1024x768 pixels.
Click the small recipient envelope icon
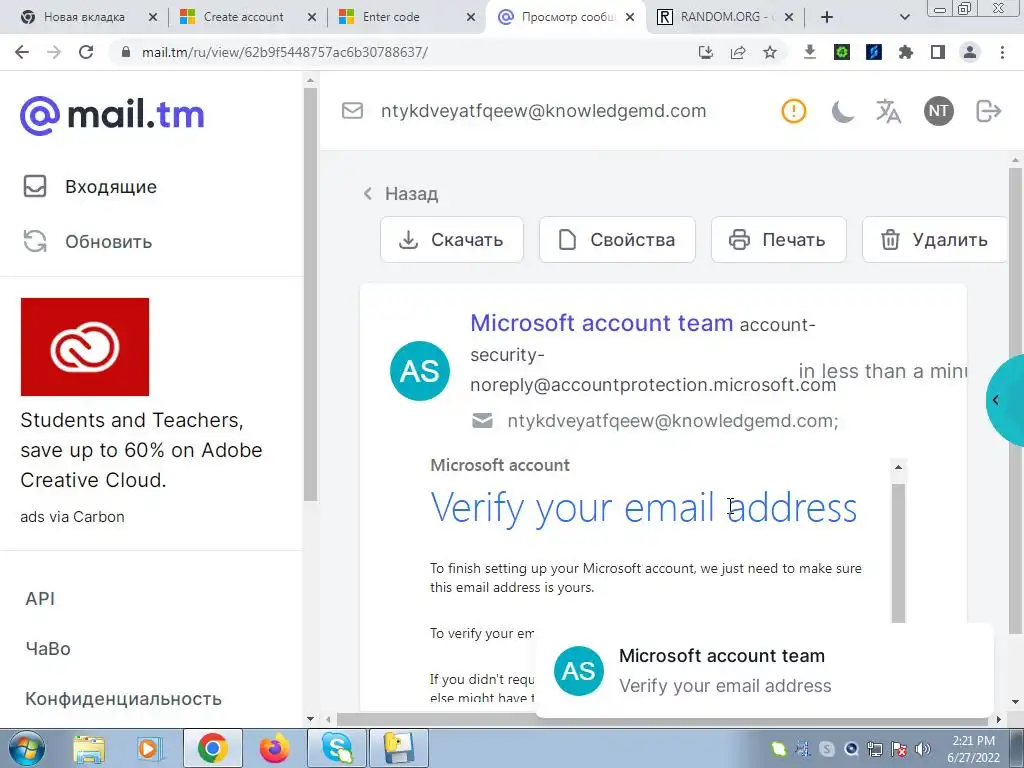coord(482,421)
